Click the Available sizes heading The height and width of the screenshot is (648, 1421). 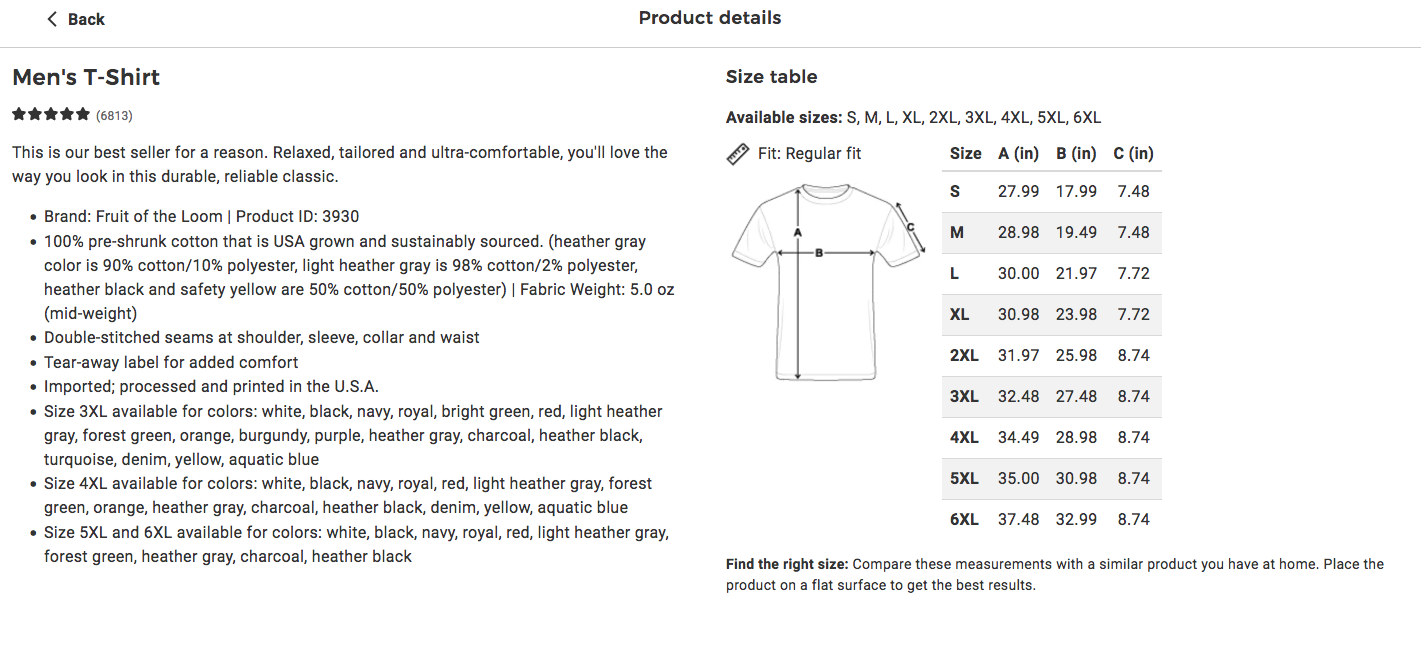[x=784, y=117]
